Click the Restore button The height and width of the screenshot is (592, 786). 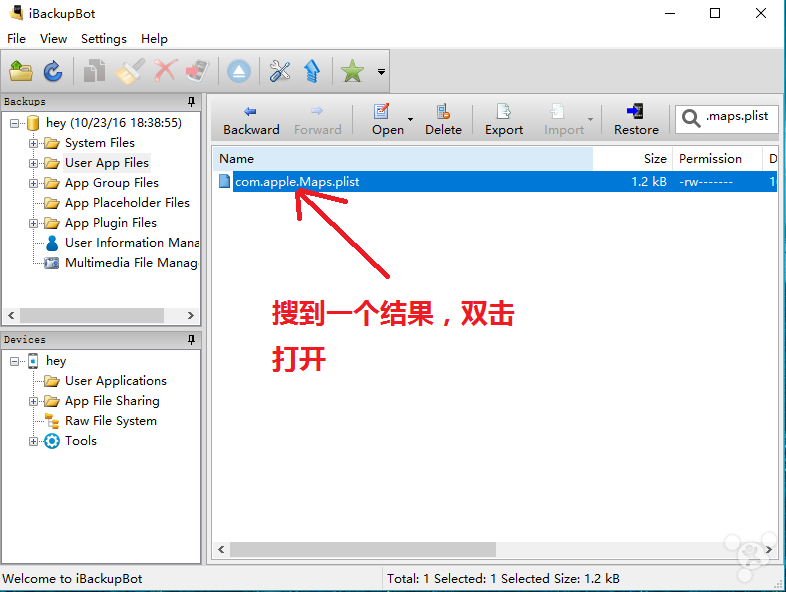coord(636,120)
